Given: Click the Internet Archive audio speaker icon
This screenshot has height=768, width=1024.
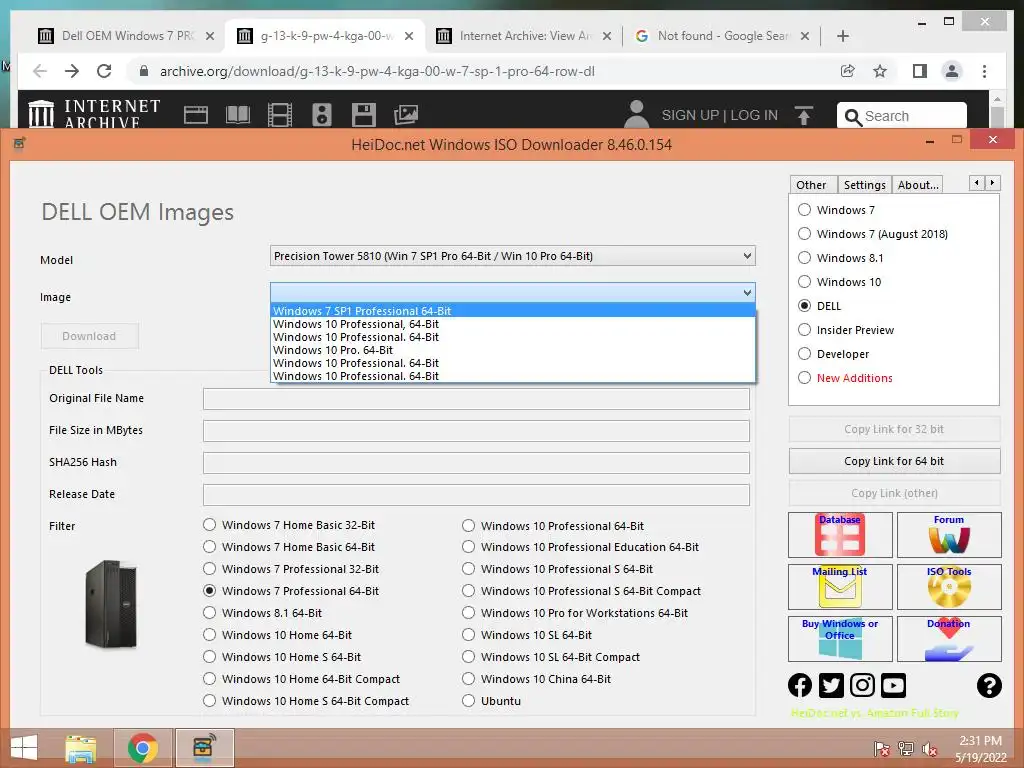Looking at the screenshot, I should pos(322,115).
